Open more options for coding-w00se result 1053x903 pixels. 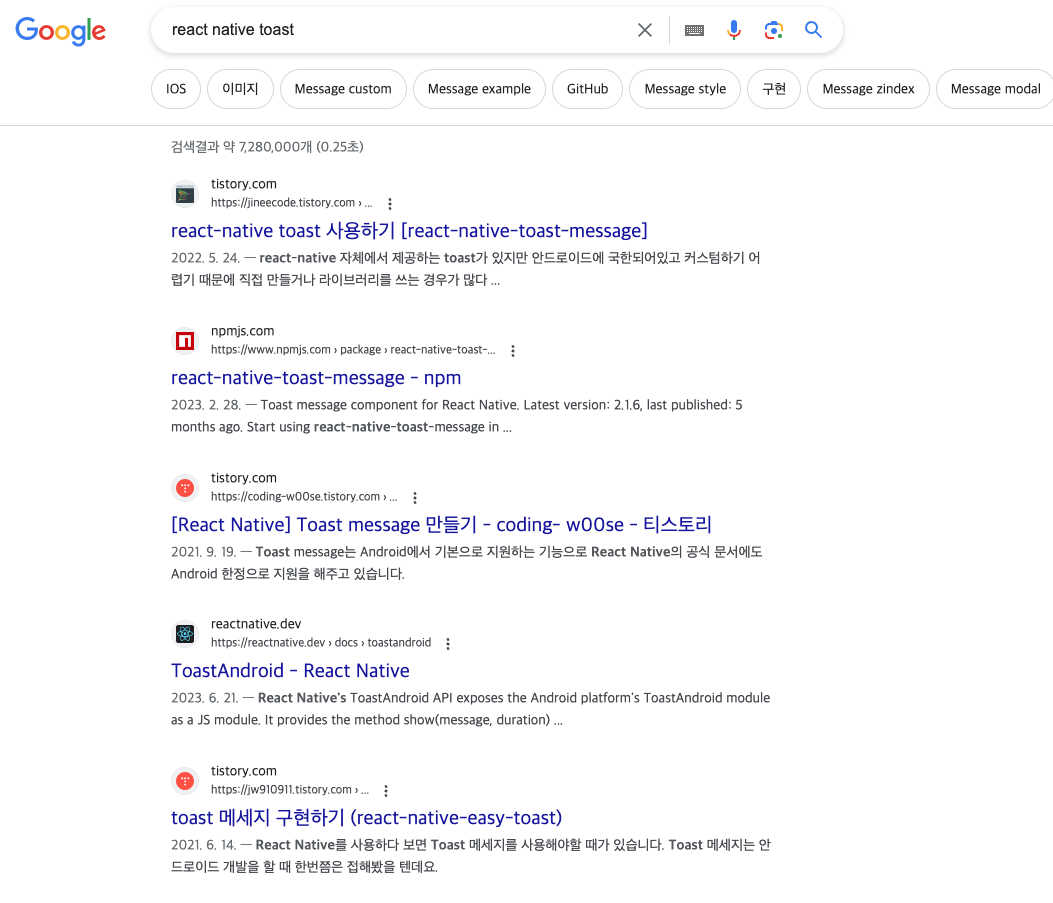[414, 497]
